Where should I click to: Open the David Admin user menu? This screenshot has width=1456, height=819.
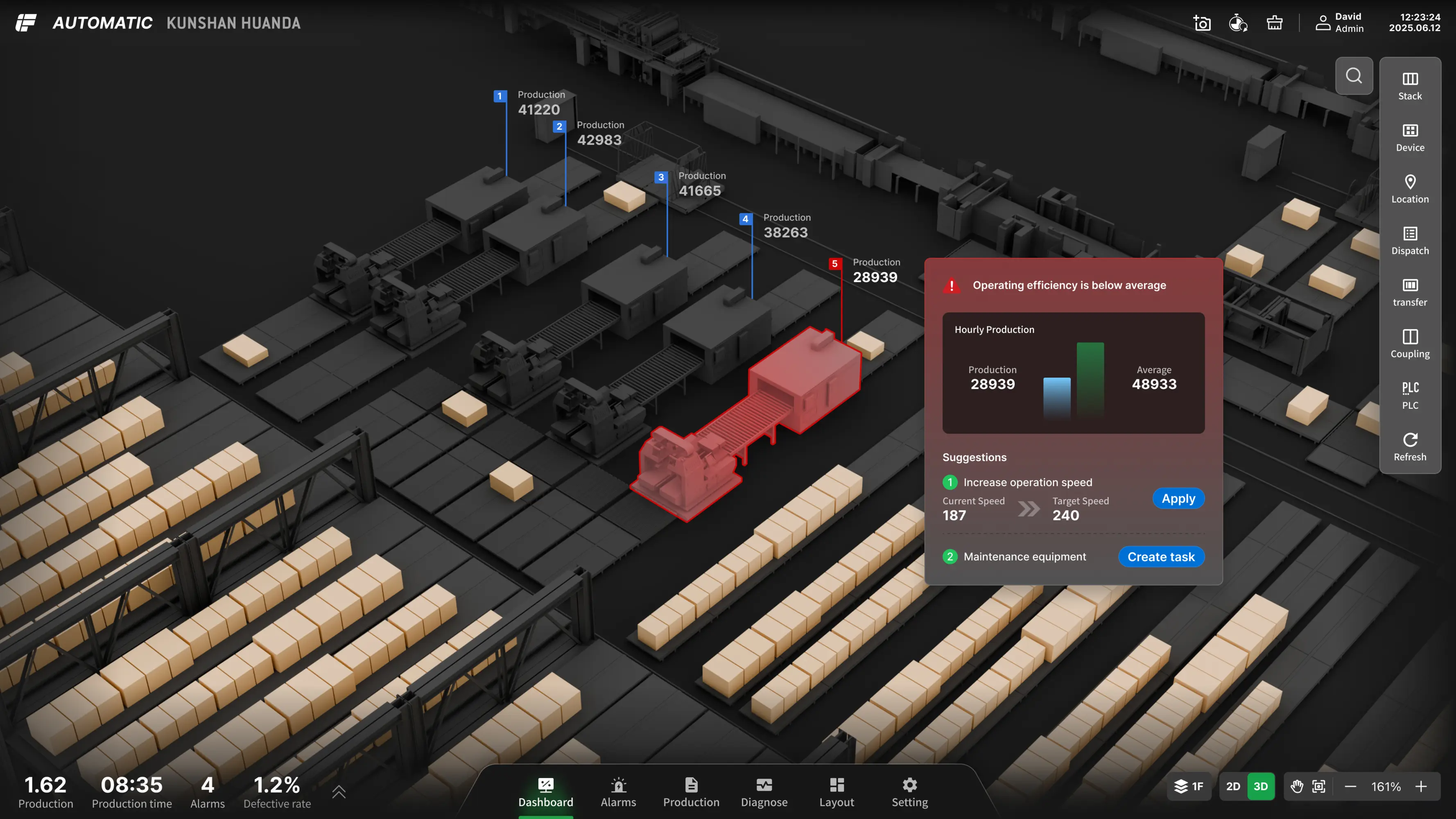(1340, 23)
